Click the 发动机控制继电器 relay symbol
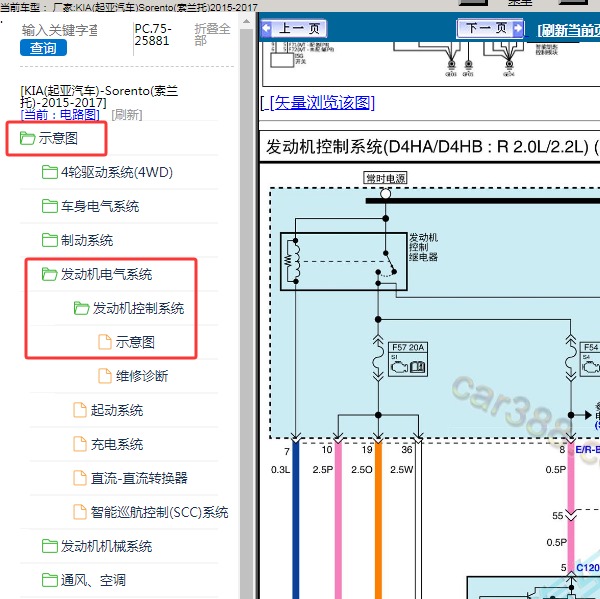 pos(344,261)
